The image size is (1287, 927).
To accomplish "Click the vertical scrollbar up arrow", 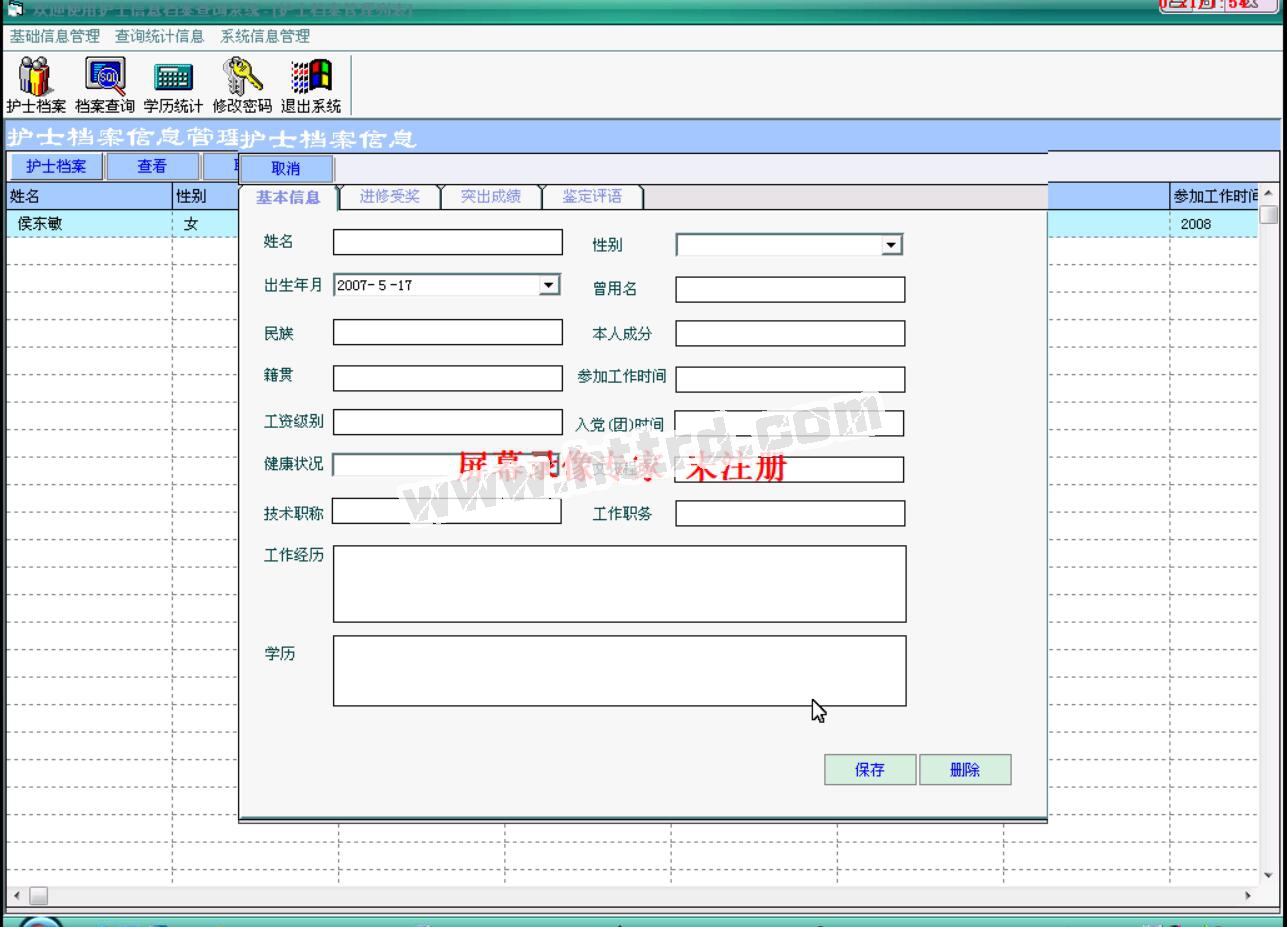I will (1268, 193).
